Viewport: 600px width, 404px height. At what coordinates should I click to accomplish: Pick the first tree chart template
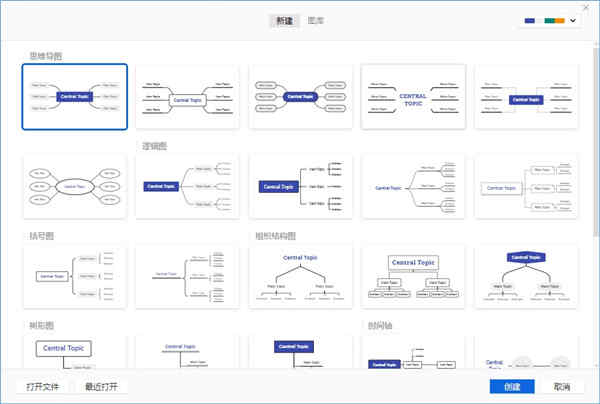point(75,352)
